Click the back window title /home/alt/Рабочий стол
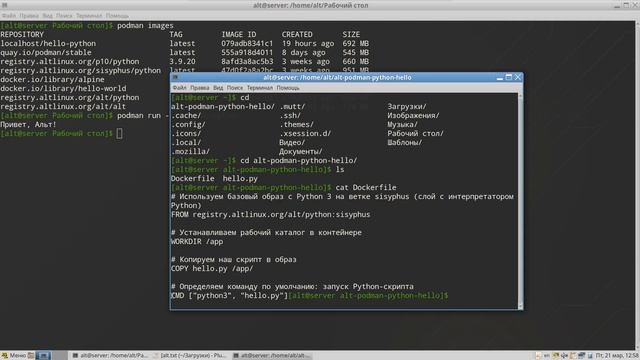This screenshot has height=360, width=640. pyautogui.click(x=311, y=5)
